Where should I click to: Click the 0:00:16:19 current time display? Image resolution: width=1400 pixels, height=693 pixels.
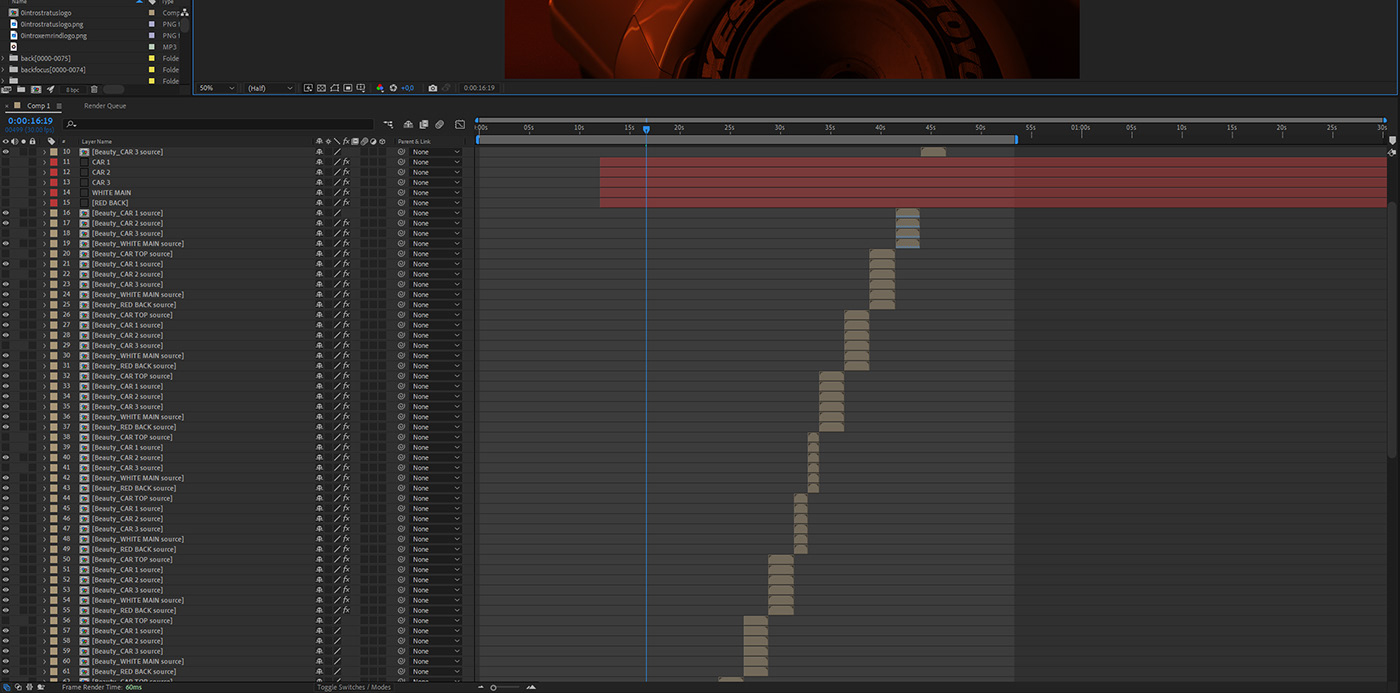[31, 121]
